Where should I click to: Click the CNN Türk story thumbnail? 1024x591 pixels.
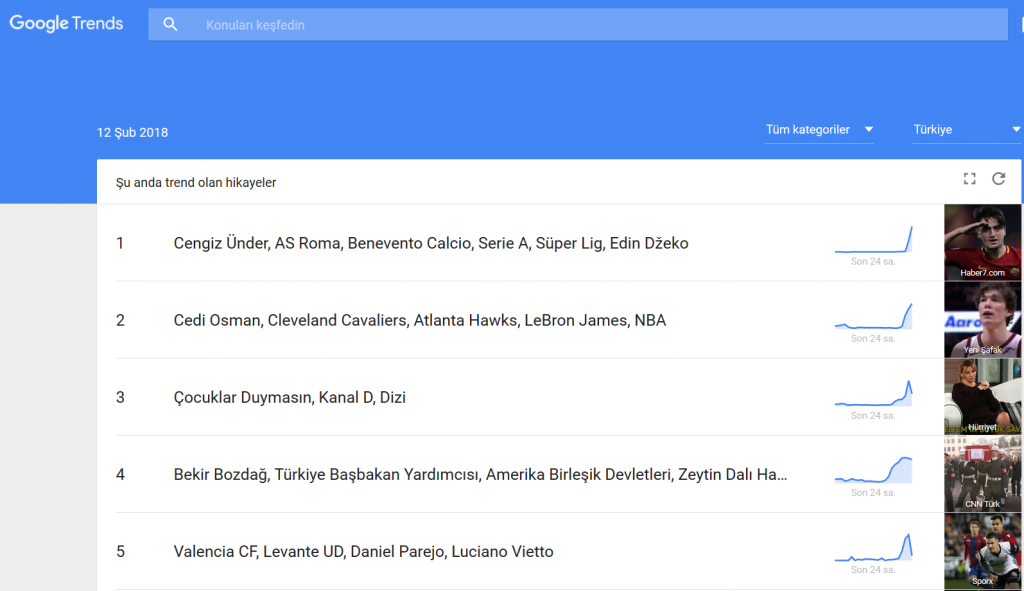click(982, 473)
